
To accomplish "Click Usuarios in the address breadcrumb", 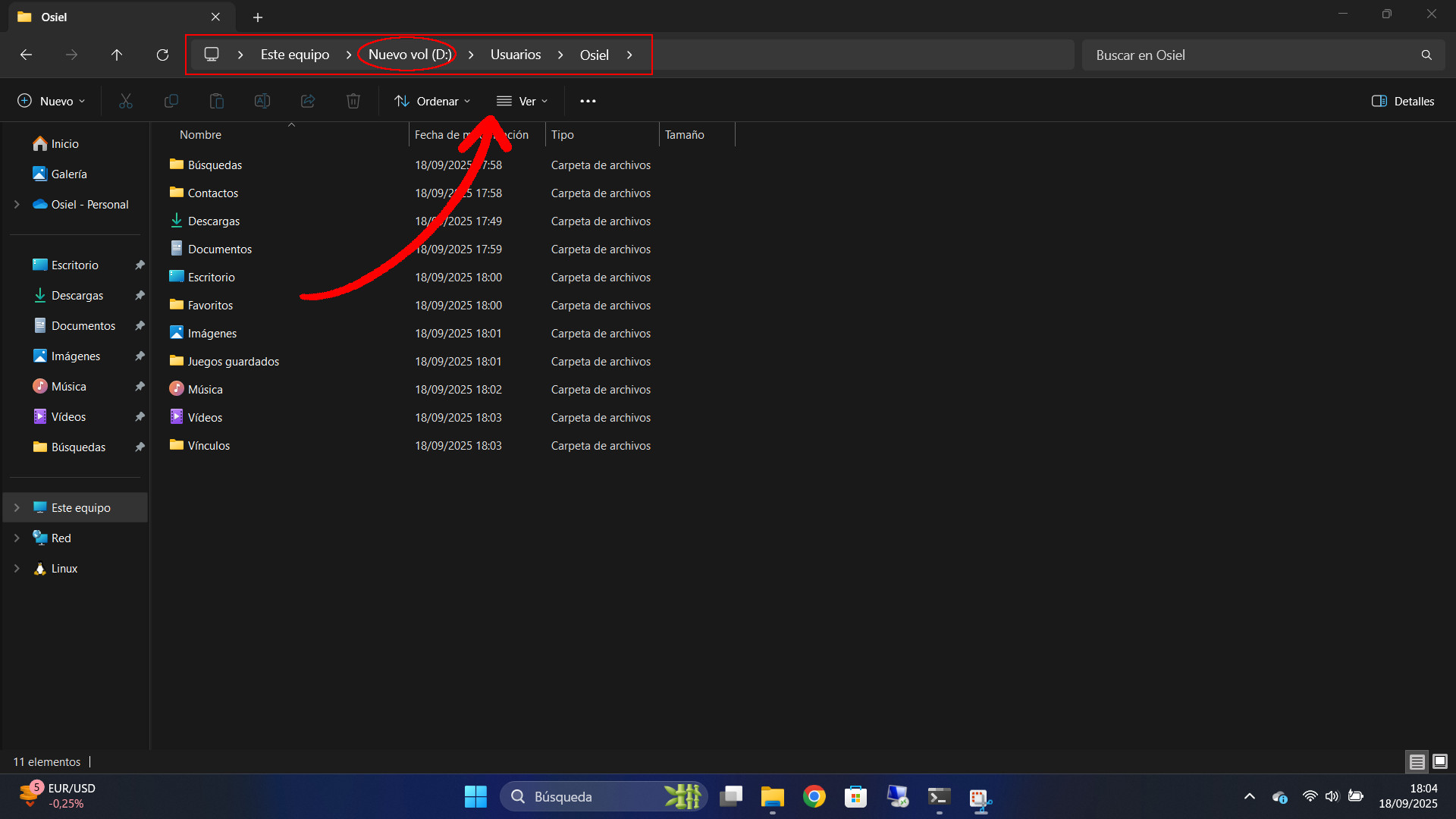I will coord(516,55).
